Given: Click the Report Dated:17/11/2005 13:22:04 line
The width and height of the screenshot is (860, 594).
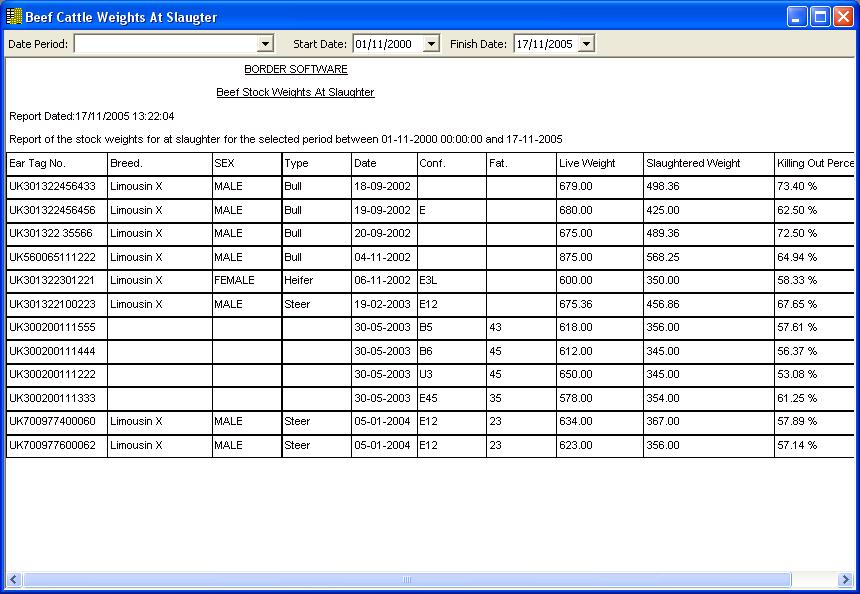Looking at the screenshot, I should coord(92,116).
